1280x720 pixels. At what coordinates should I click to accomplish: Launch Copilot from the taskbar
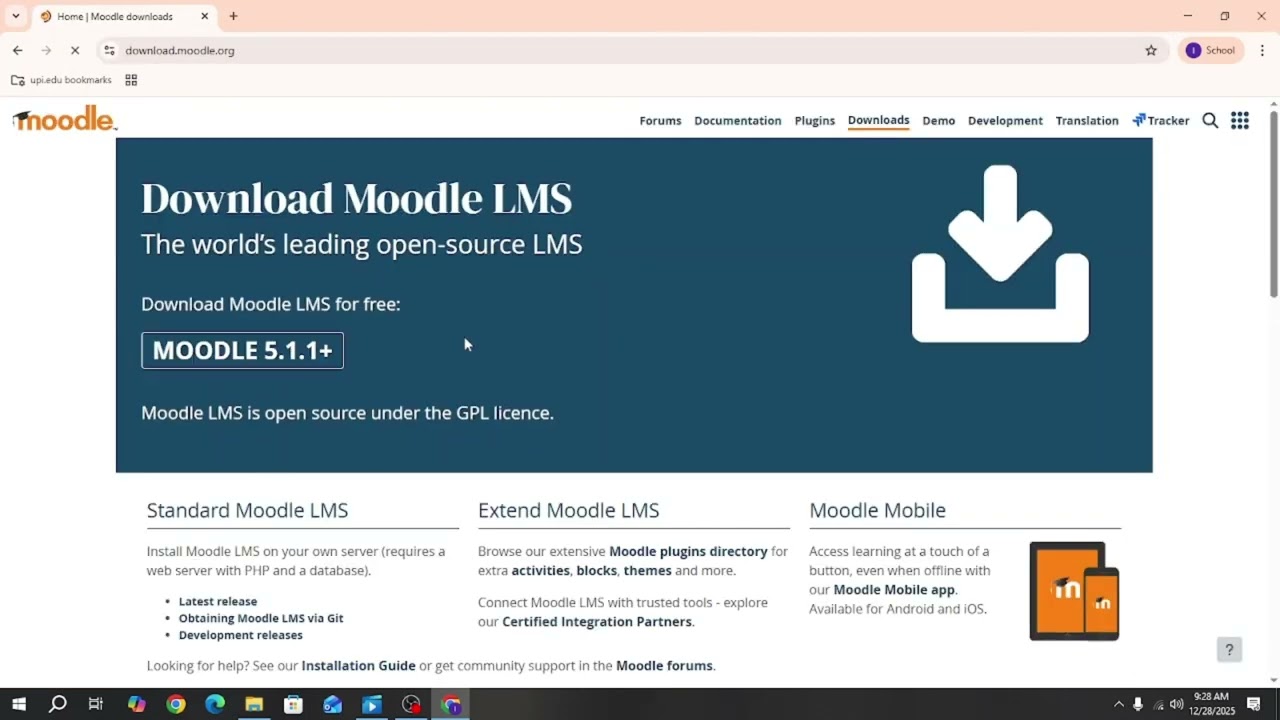point(137,705)
